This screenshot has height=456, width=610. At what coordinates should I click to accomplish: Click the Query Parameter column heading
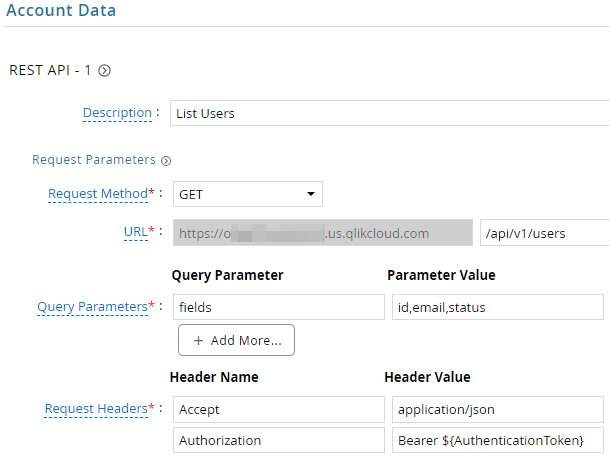point(228,275)
